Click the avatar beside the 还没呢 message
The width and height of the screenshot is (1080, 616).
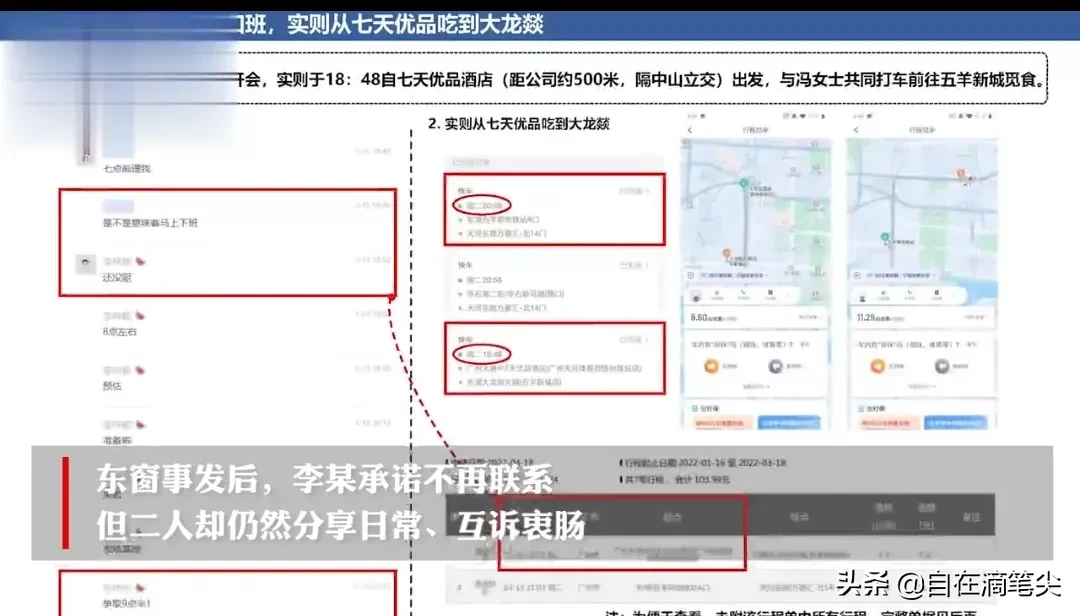coord(85,264)
